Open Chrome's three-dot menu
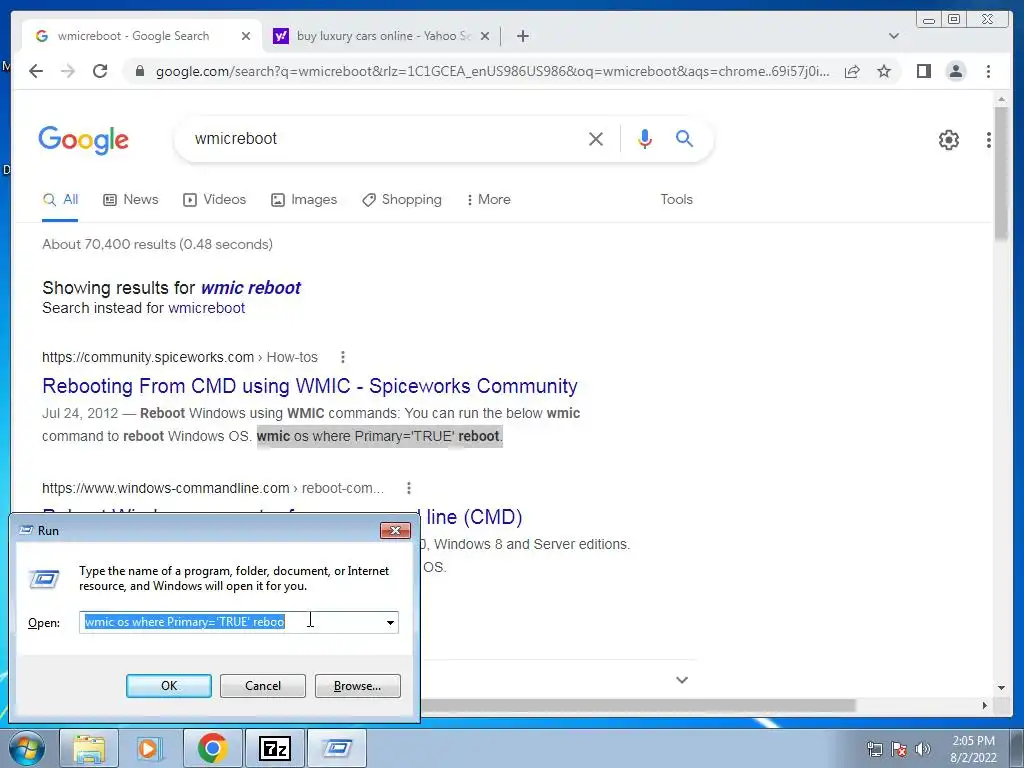This screenshot has width=1024, height=768. (x=988, y=71)
